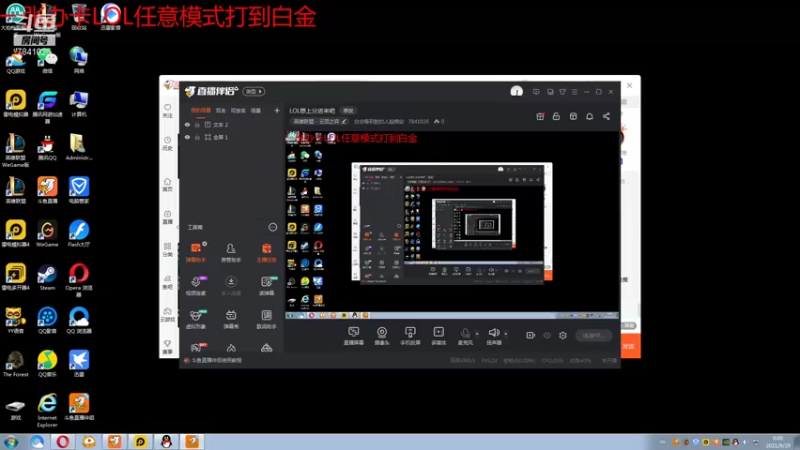Open Steam desktop shortcut

pos(47,277)
